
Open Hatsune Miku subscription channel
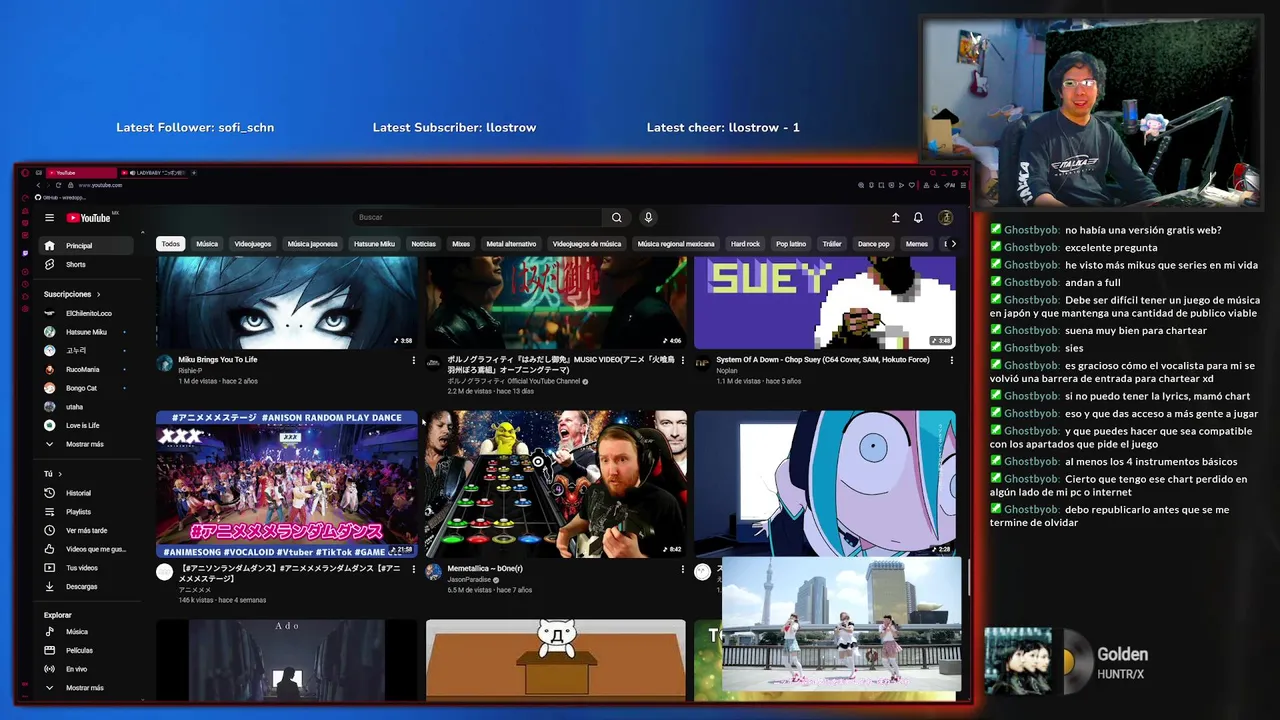[86, 332]
